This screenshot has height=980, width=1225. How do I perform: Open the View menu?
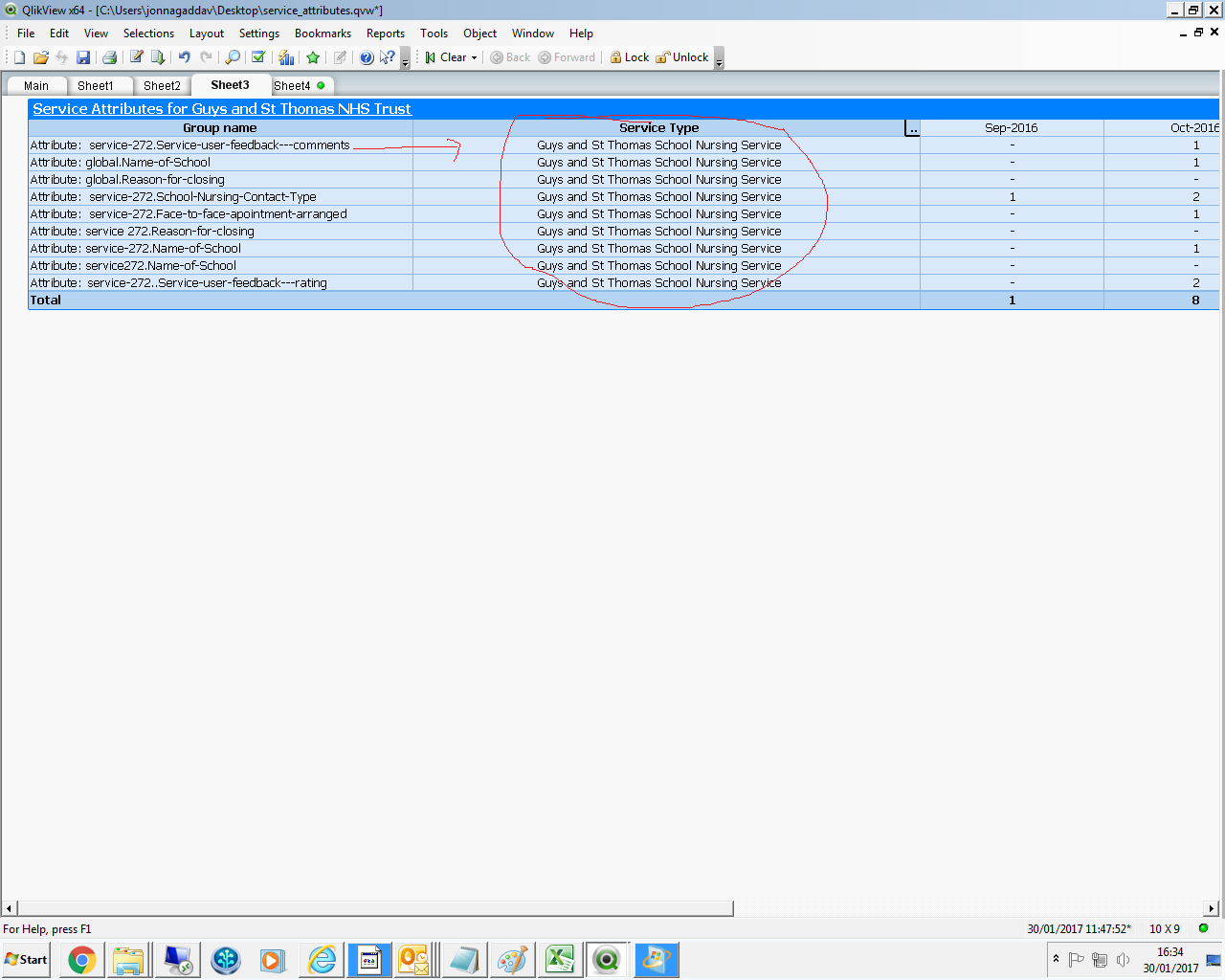pyautogui.click(x=96, y=33)
